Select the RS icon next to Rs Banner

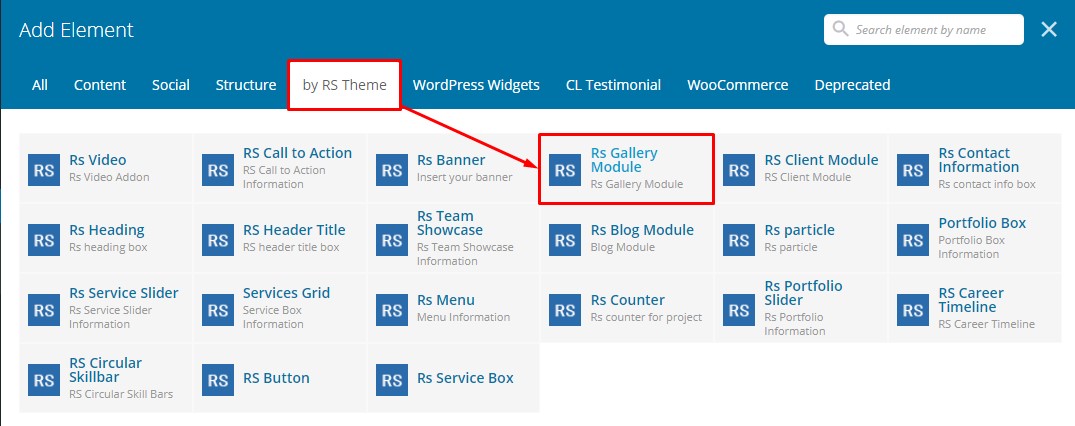(x=392, y=169)
